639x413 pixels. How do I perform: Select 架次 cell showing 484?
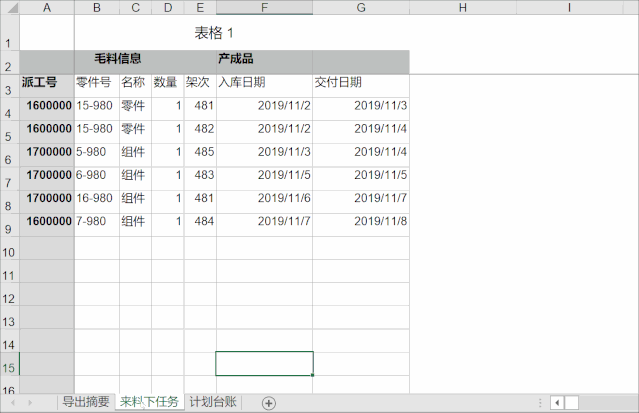pos(200,225)
